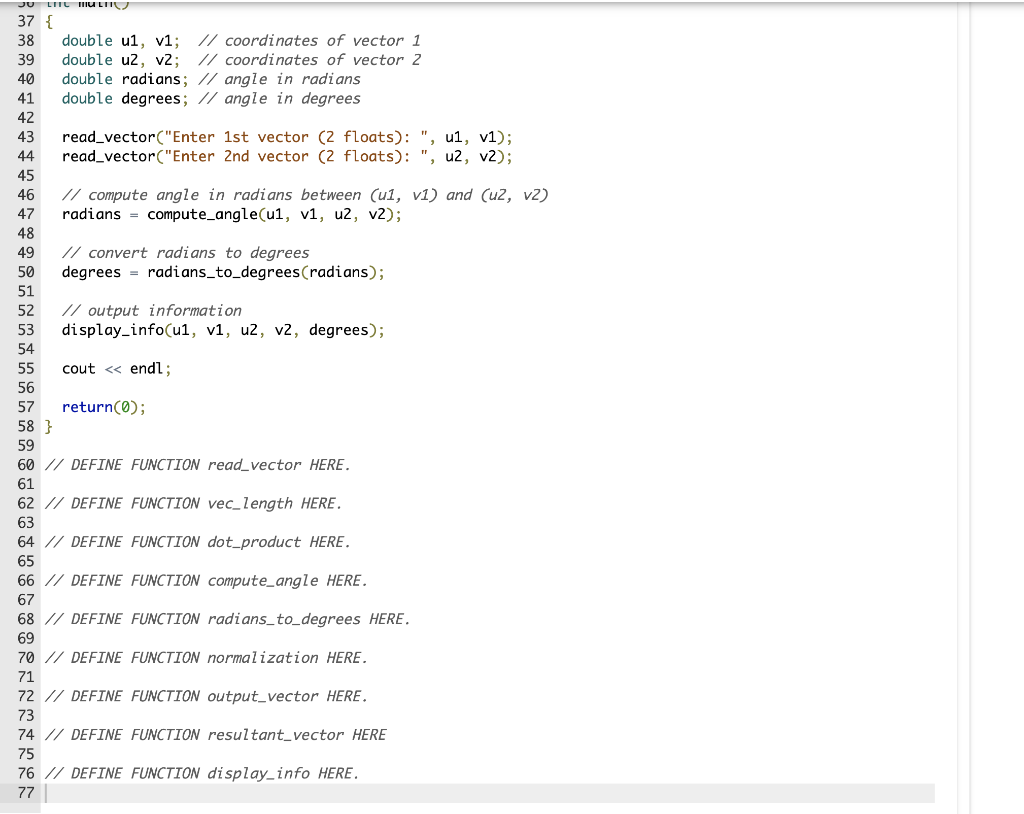Click line number 37 in the gutter

(26, 21)
